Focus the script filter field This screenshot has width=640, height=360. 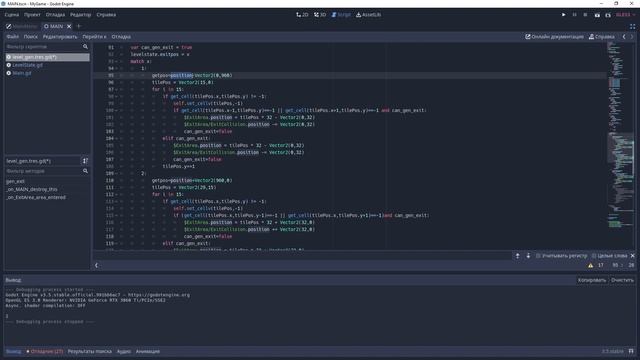pos(47,47)
